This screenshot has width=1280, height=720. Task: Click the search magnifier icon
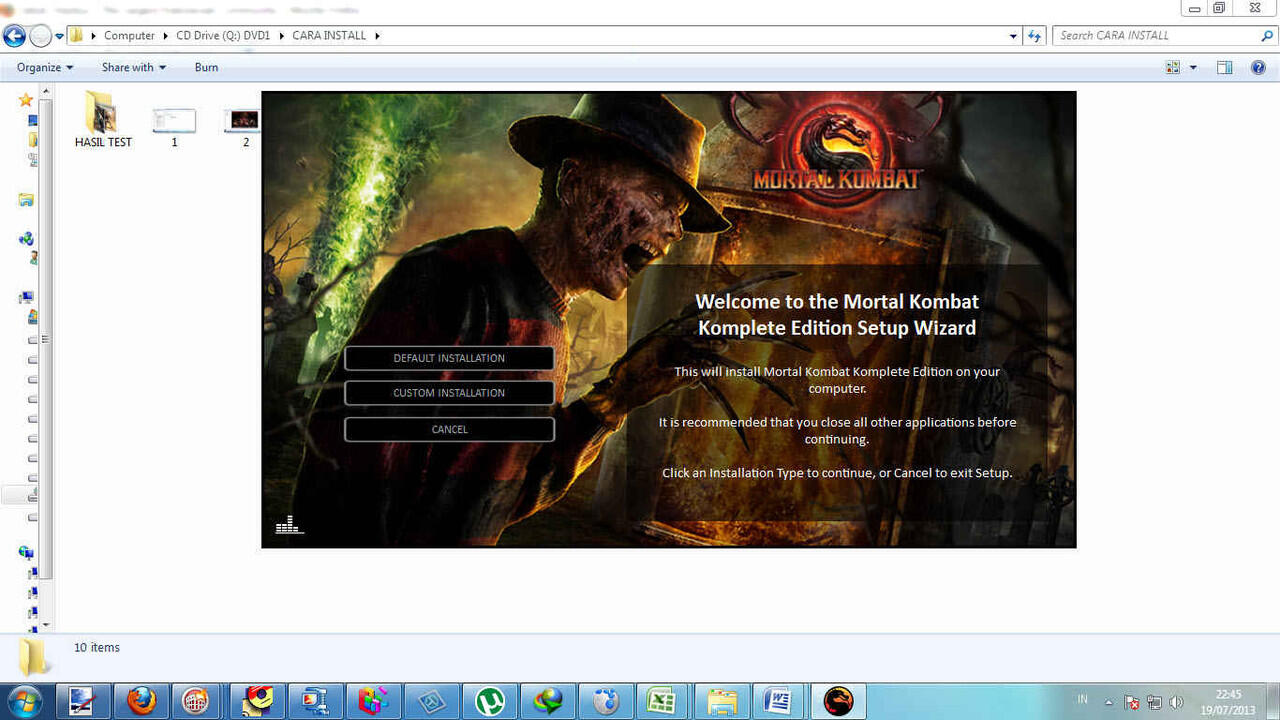1267,35
